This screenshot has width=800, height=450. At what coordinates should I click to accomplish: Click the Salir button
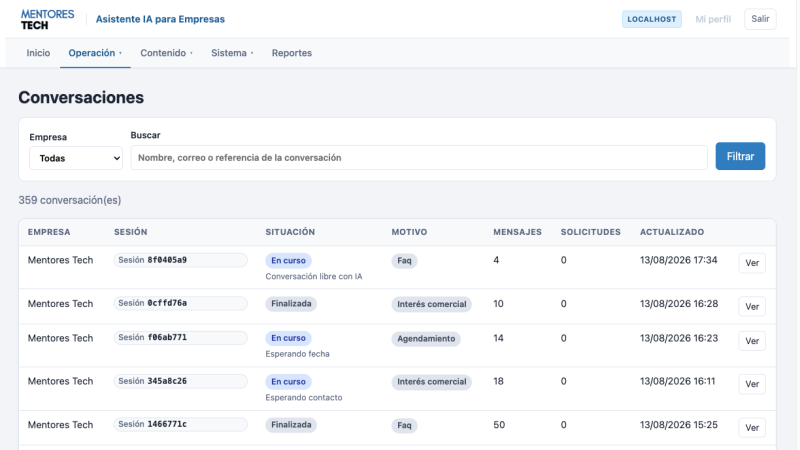tap(760, 19)
